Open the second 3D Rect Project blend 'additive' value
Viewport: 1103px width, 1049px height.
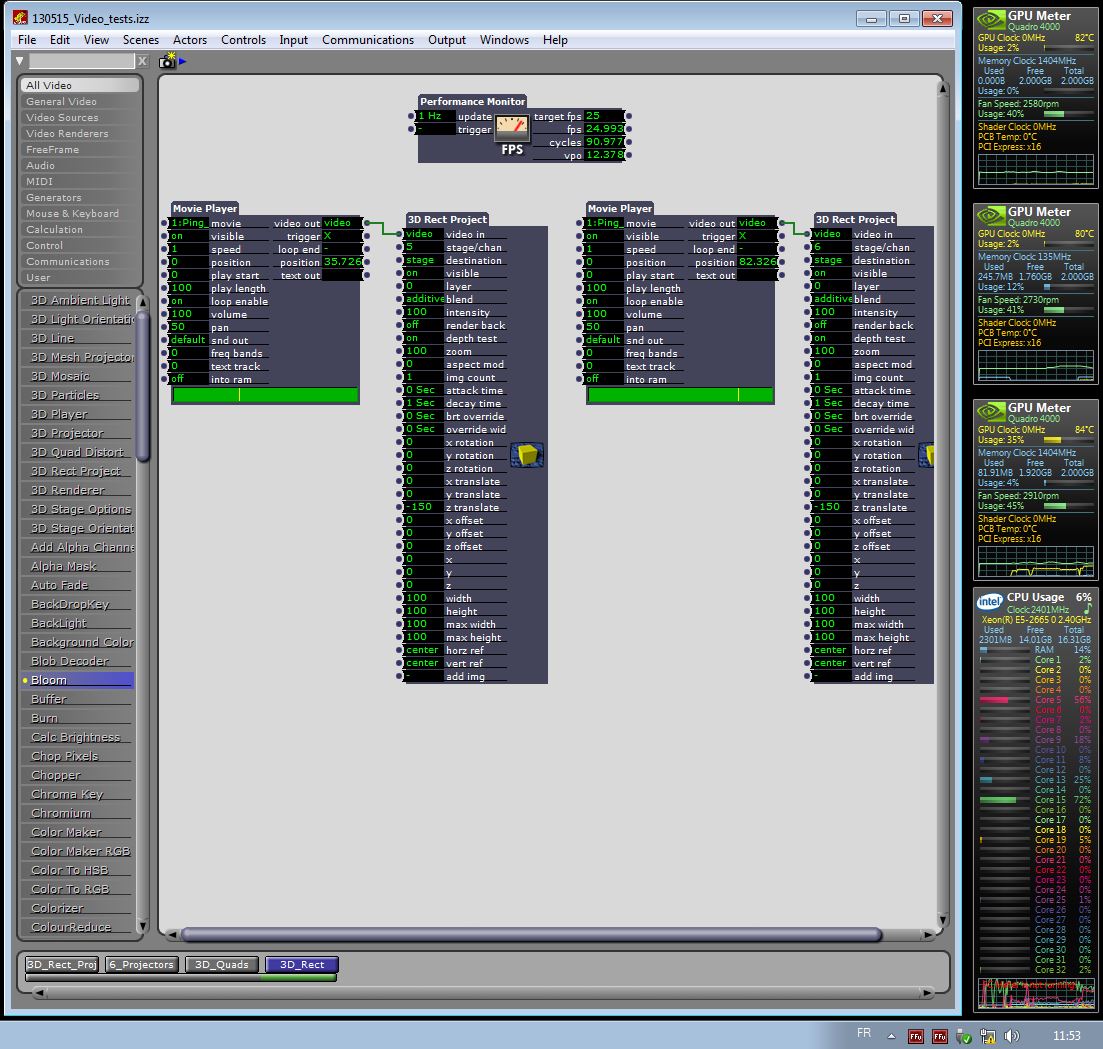(x=832, y=299)
